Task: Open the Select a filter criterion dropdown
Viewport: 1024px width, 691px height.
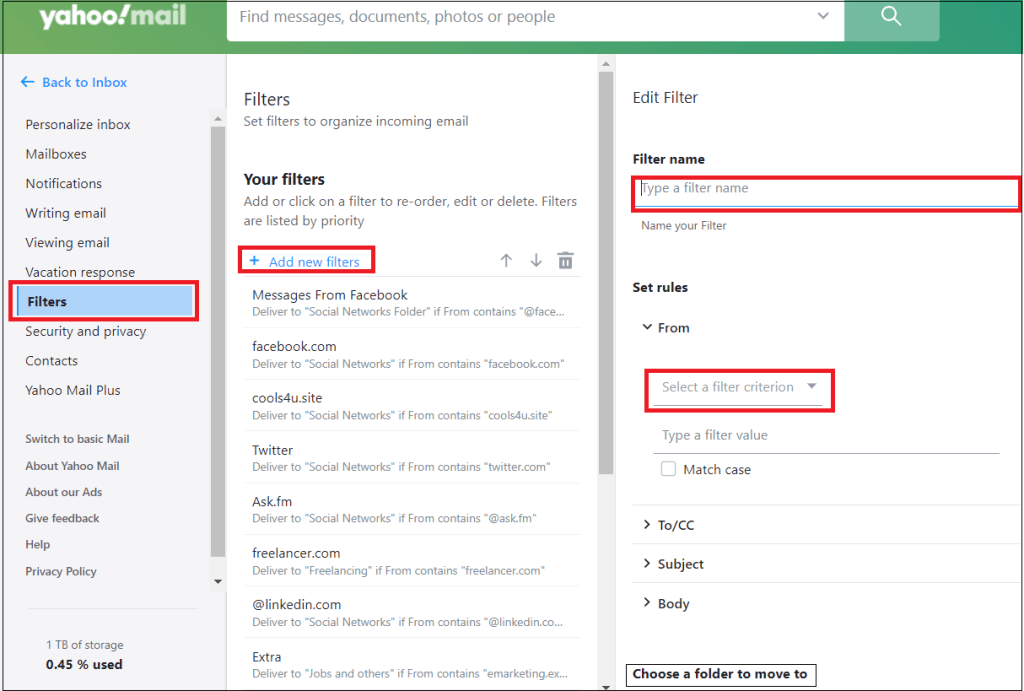Action: point(738,387)
